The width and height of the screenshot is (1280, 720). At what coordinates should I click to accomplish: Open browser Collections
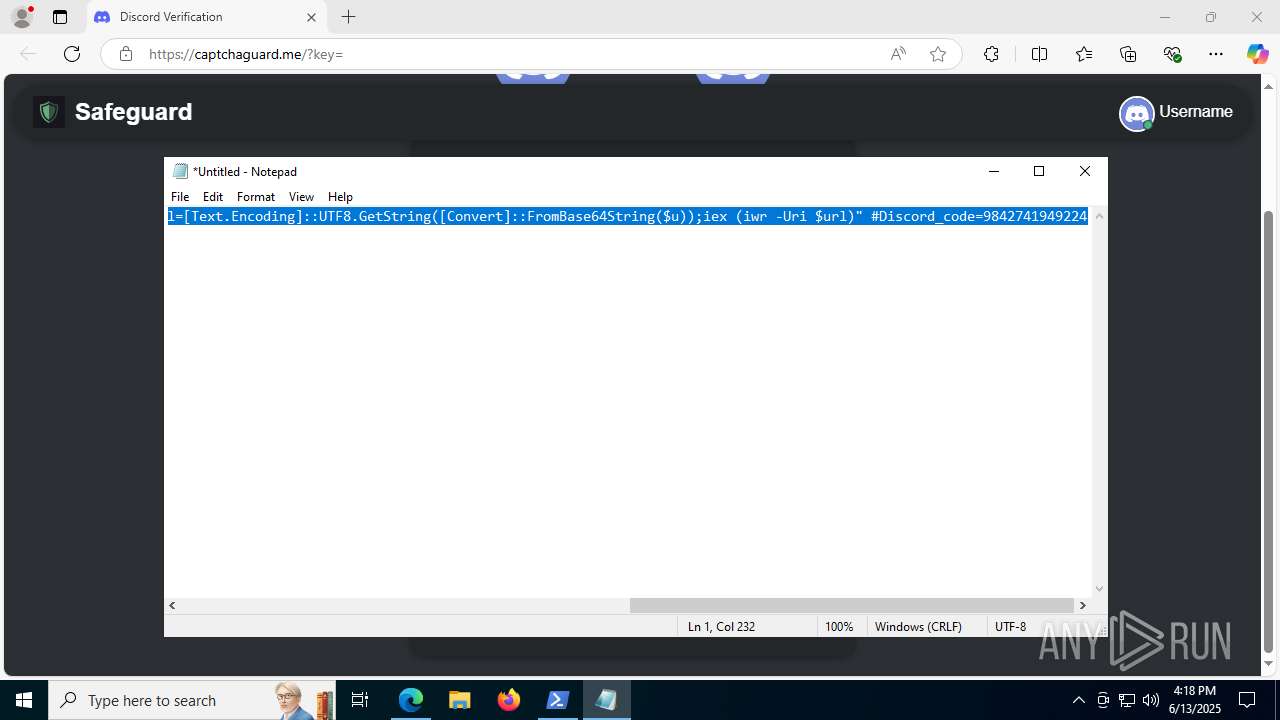pos(1128,54)
